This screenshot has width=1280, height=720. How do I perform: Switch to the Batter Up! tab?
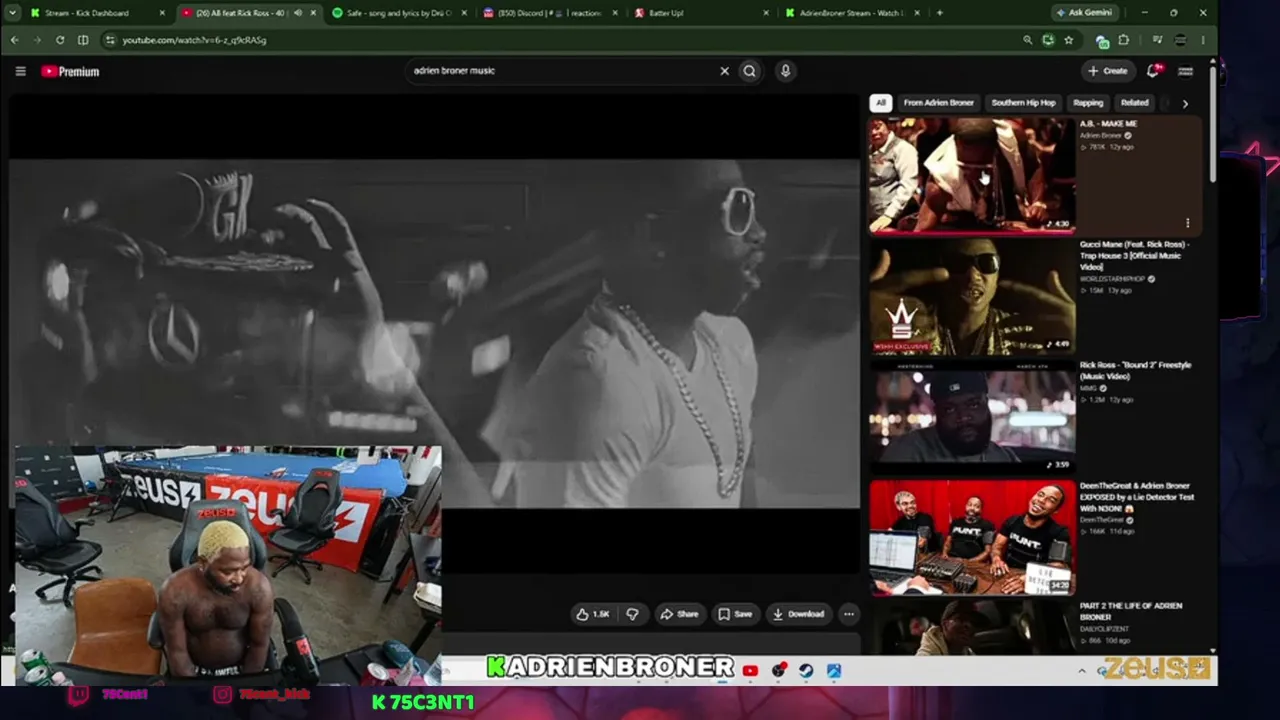click(700, 13)
